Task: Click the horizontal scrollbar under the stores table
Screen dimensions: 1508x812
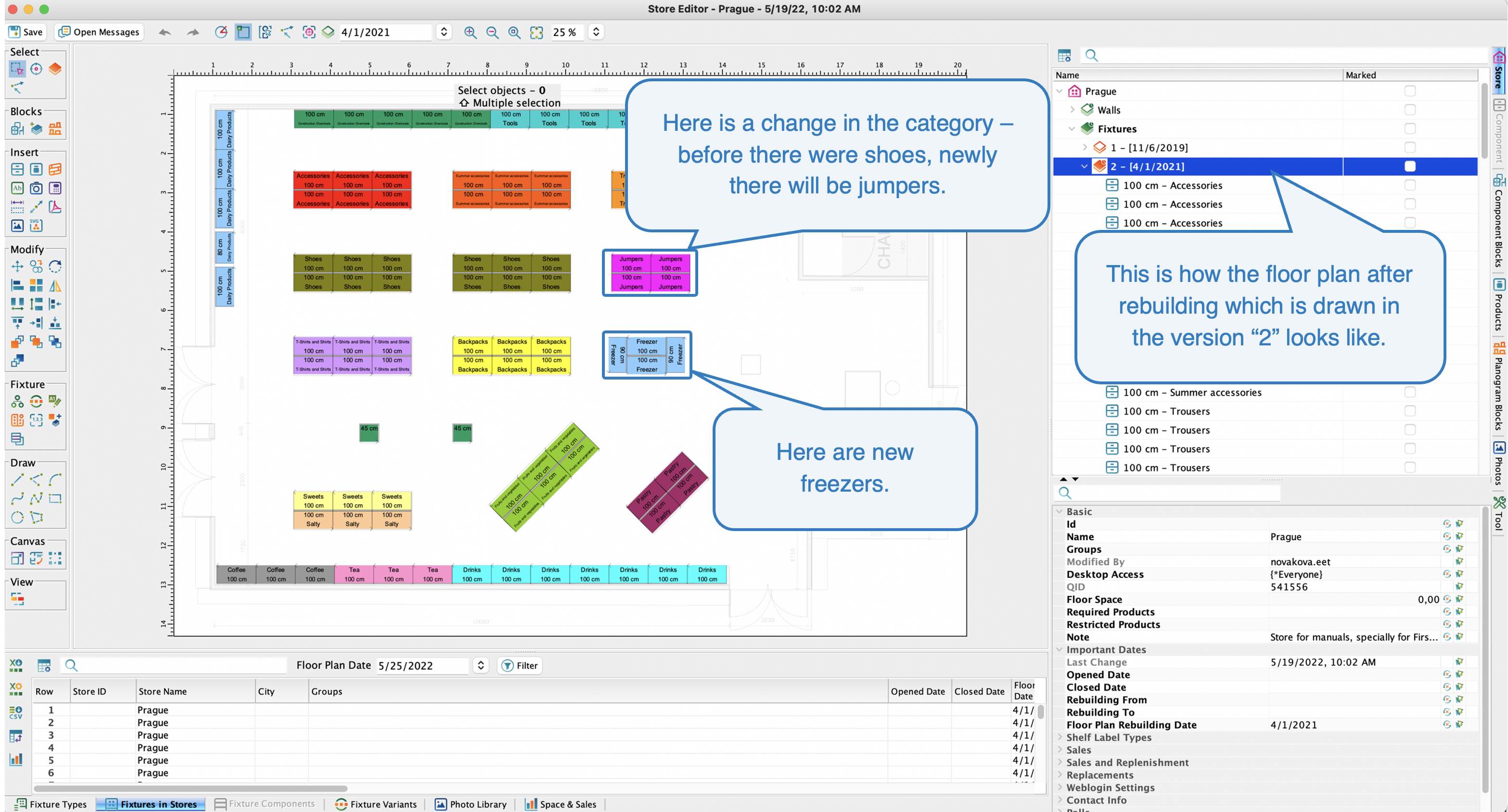Action: (190, 788)
